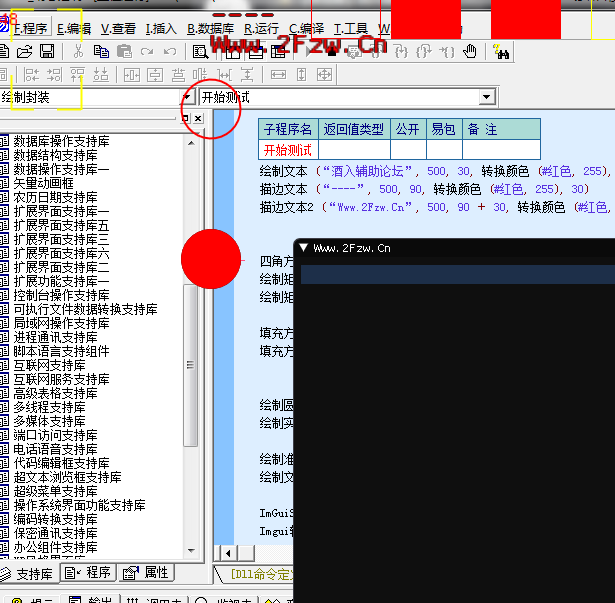Viewport: 615px width, 603px height.
Task: Click the align-bottom layout icon
Action: [100, 75]
